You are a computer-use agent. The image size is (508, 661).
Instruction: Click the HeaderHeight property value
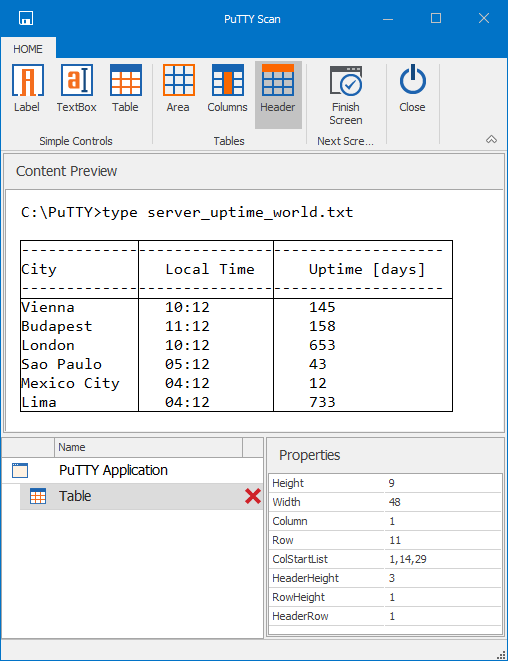tap(443, 578)
